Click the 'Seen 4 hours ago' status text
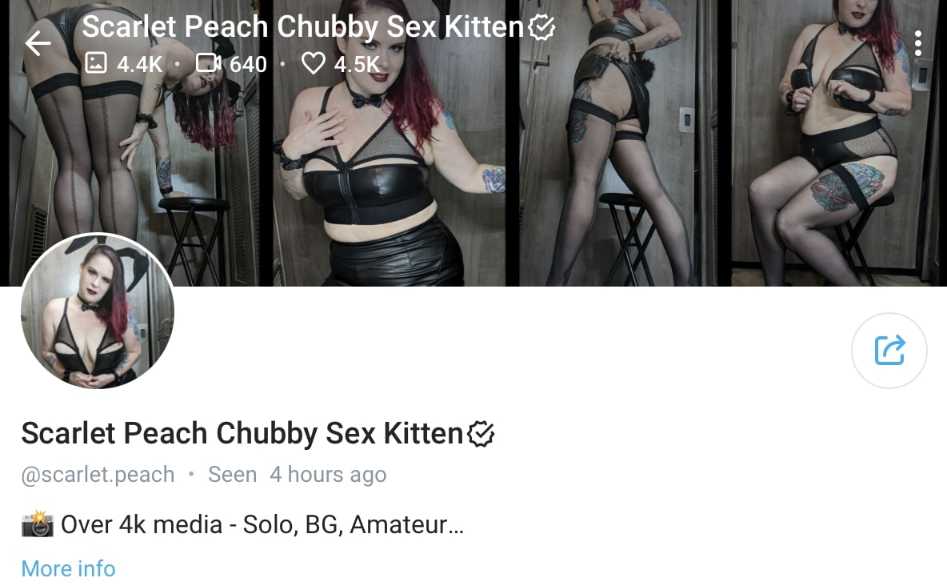Screen dimensions: 947x586 click(x=297, y=475)
